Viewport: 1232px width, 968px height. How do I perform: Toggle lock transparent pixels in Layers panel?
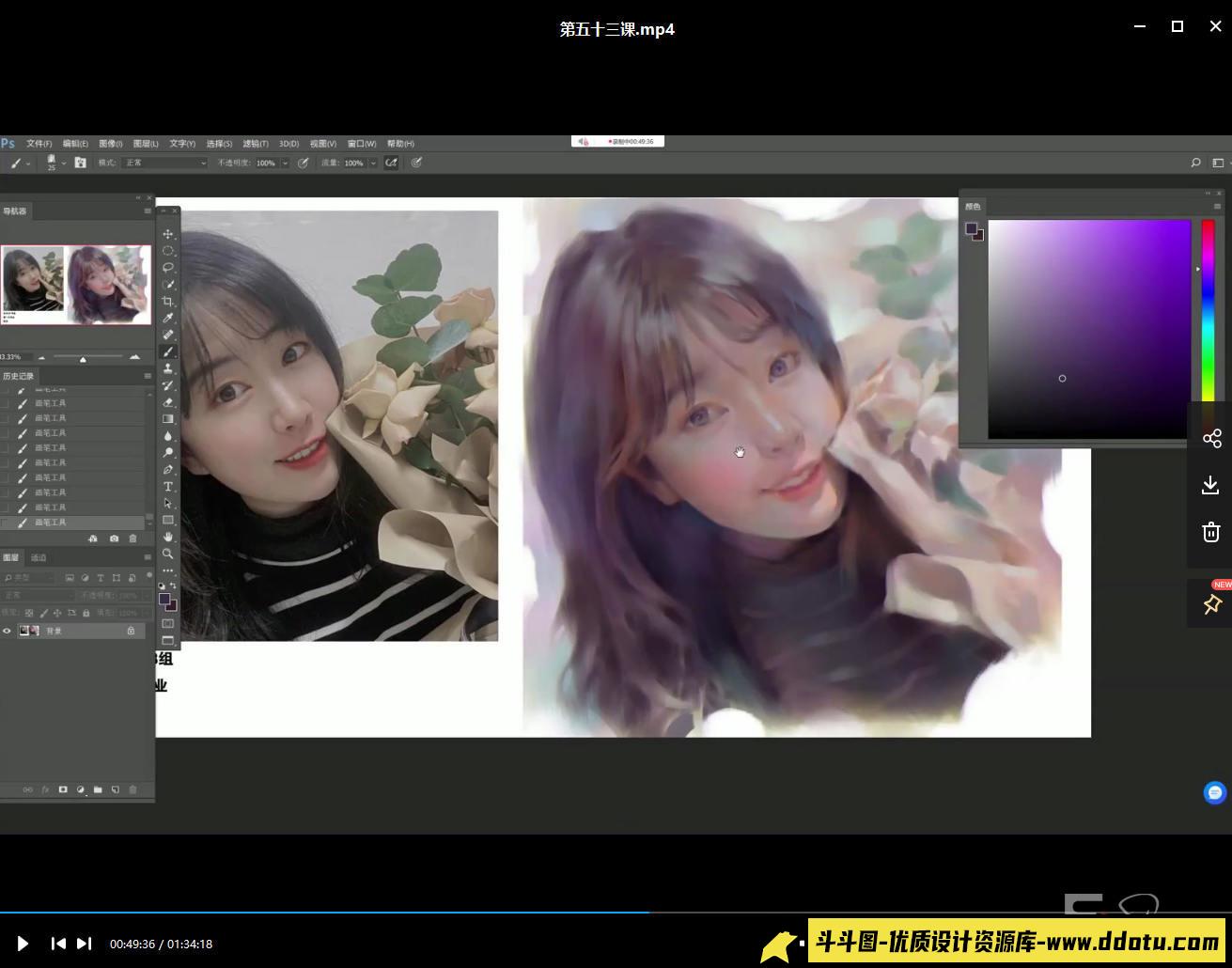pos(29,613)
